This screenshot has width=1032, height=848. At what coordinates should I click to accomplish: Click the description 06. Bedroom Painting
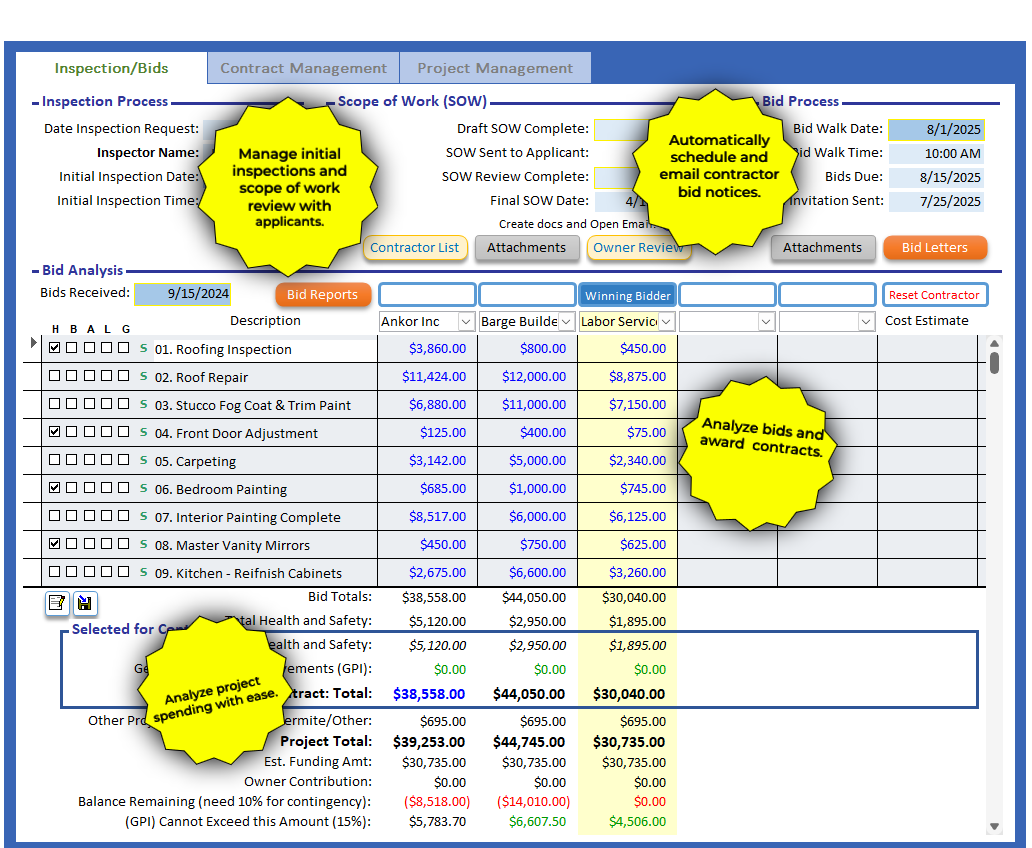pos(221,490)
